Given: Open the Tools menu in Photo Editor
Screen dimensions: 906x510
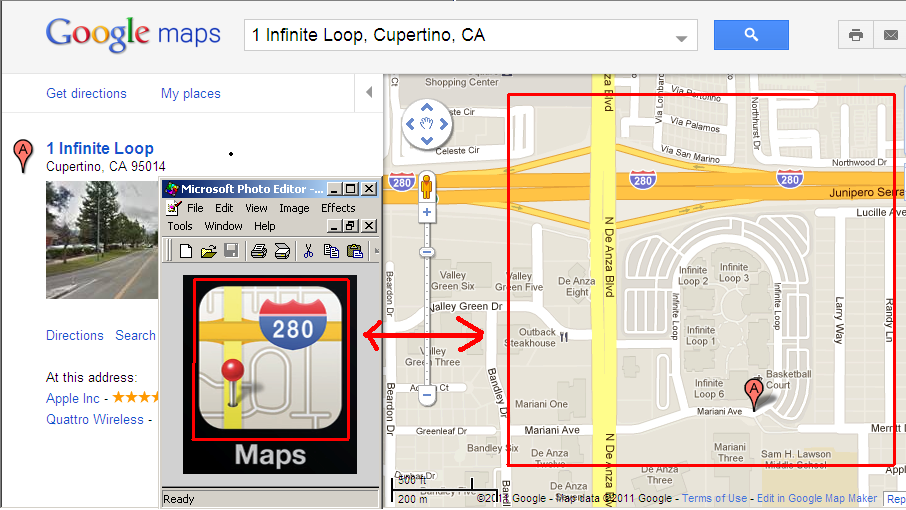Looking at the screenshot, I should pos(180,226).
